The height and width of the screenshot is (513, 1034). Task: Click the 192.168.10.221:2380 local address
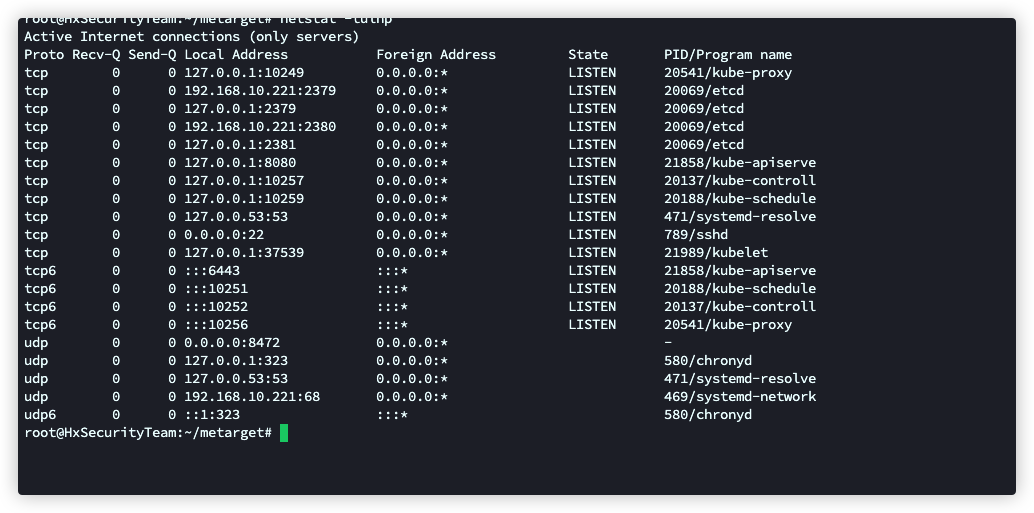click(260, 126)
